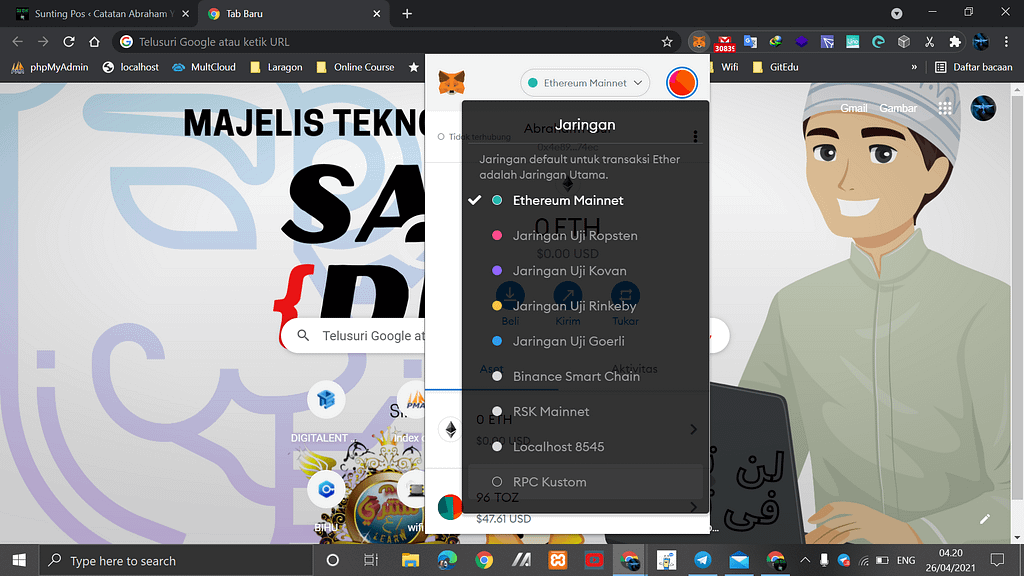The image size is (1024, 576).
Task: Switch to Localhost 8545 network
Action: [x=585, y=447]
